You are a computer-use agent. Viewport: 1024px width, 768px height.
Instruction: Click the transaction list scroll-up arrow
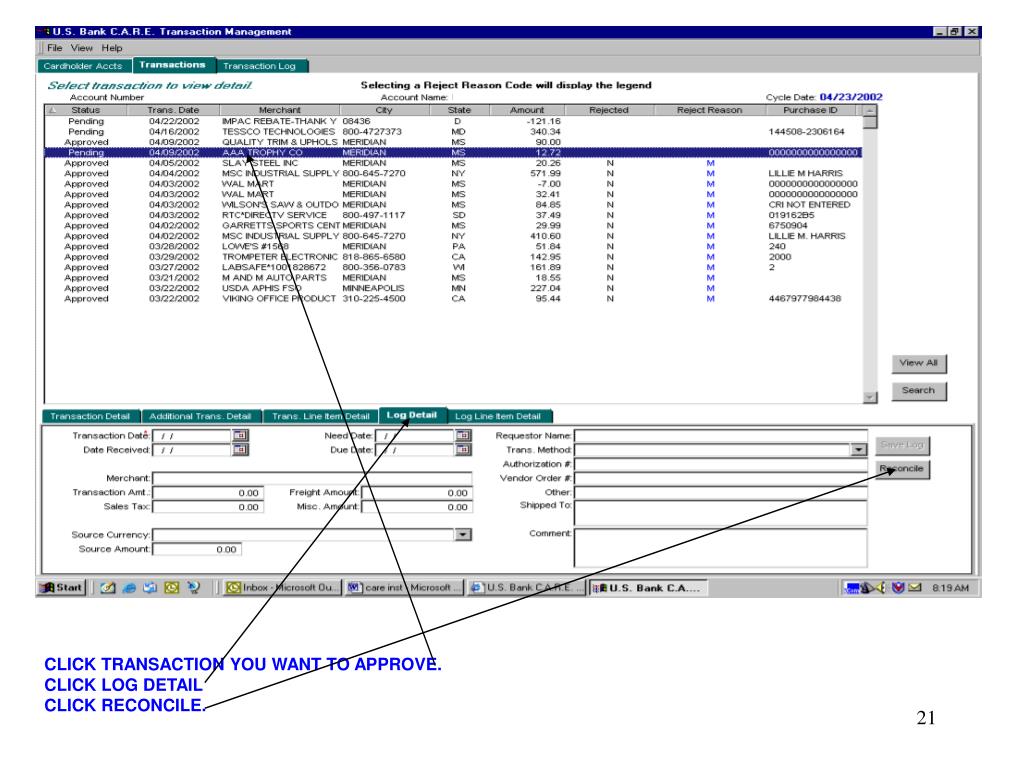click(869, 110)
